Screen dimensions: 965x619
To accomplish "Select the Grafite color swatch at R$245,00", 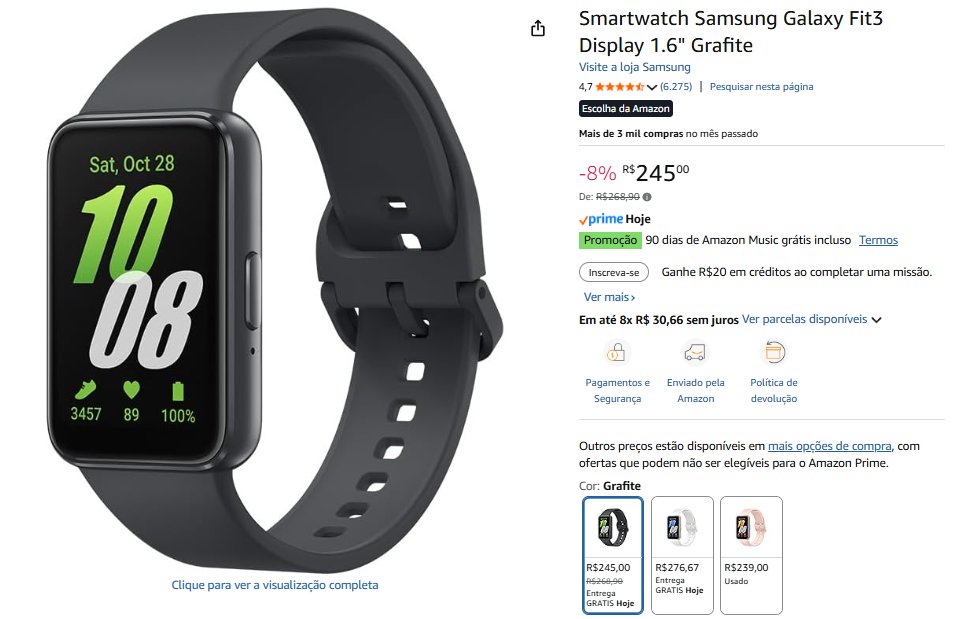I will pos(612,555).
